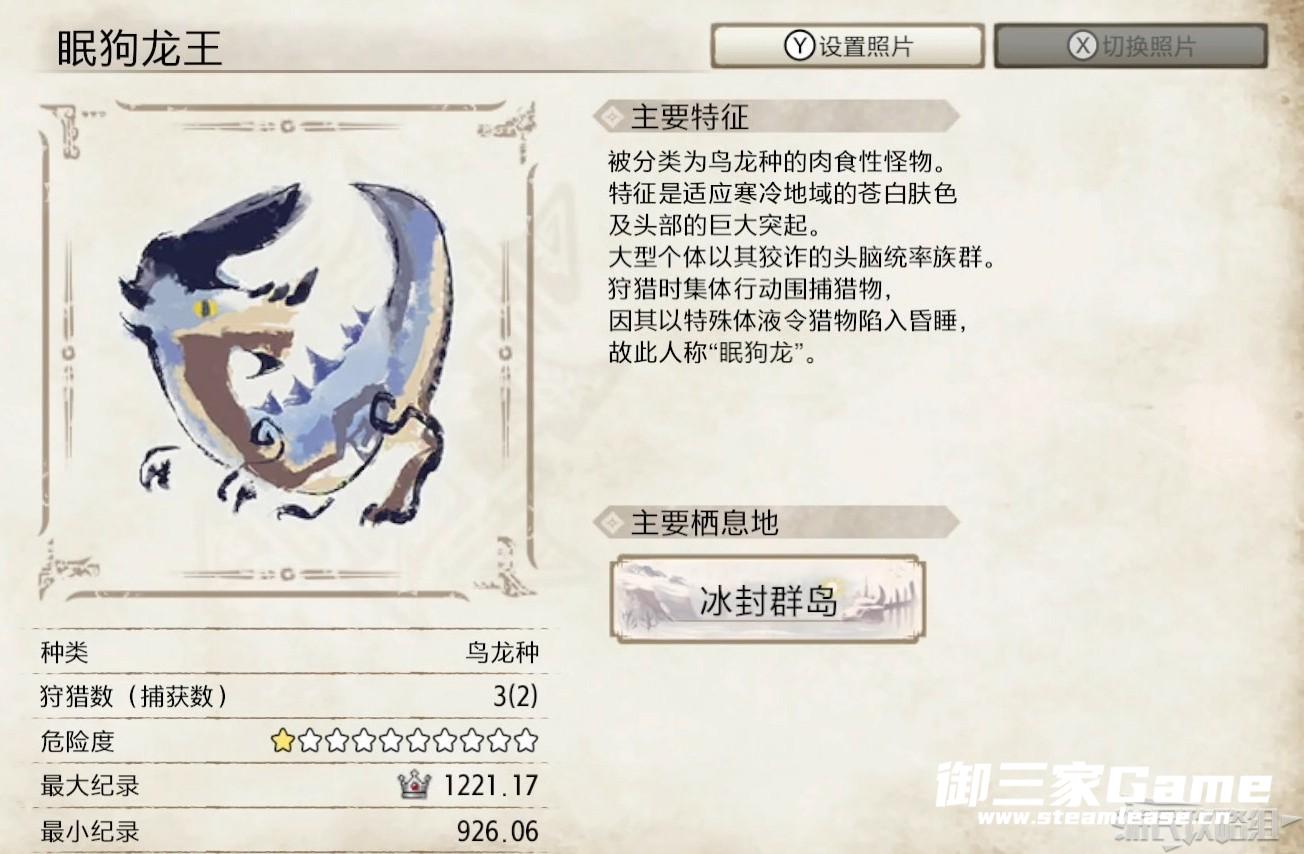The width and height of the screenshot is (1304, 854).
Task: Click the 最大纪录 value 1221.17
Action: tap(490, 785)
